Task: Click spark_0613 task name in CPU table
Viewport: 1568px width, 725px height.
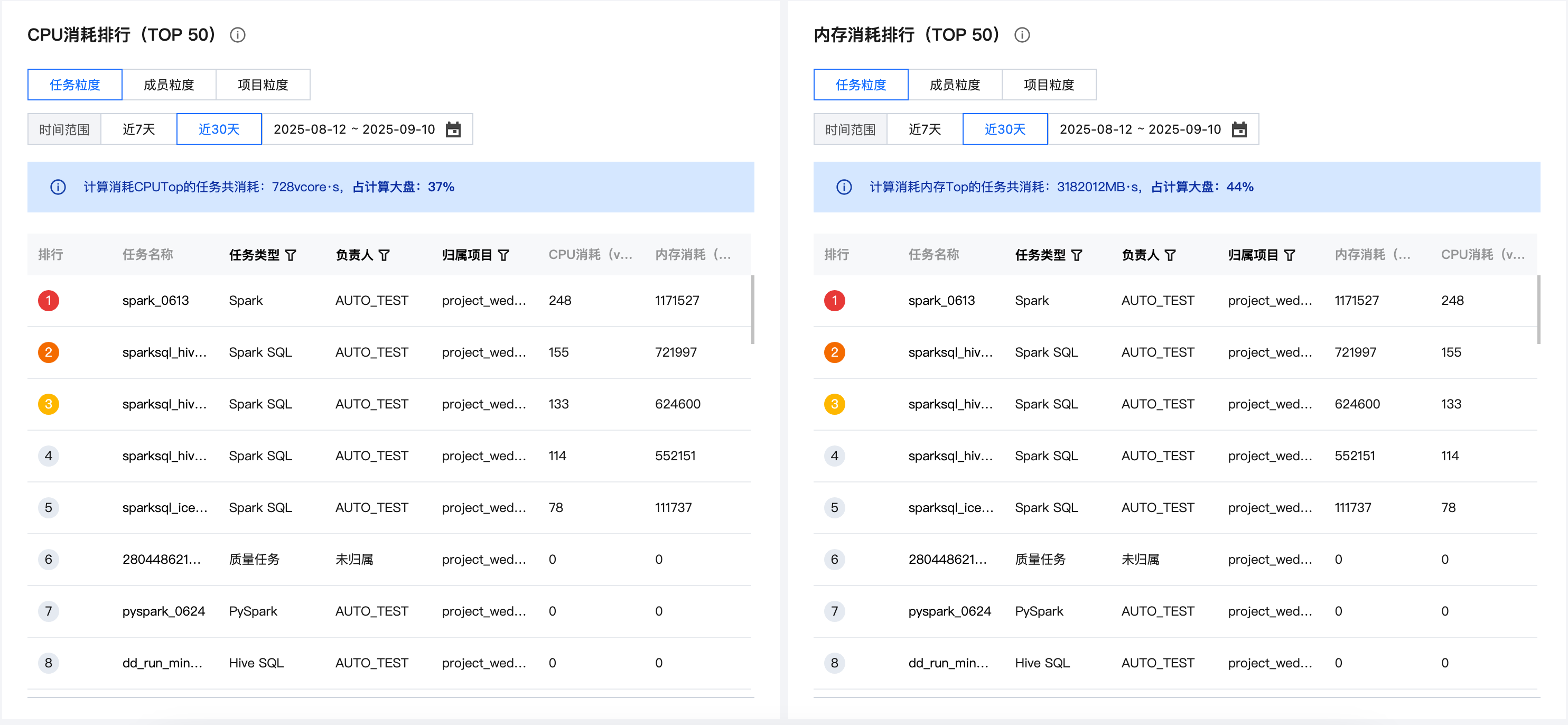Action: coord(155,301)
